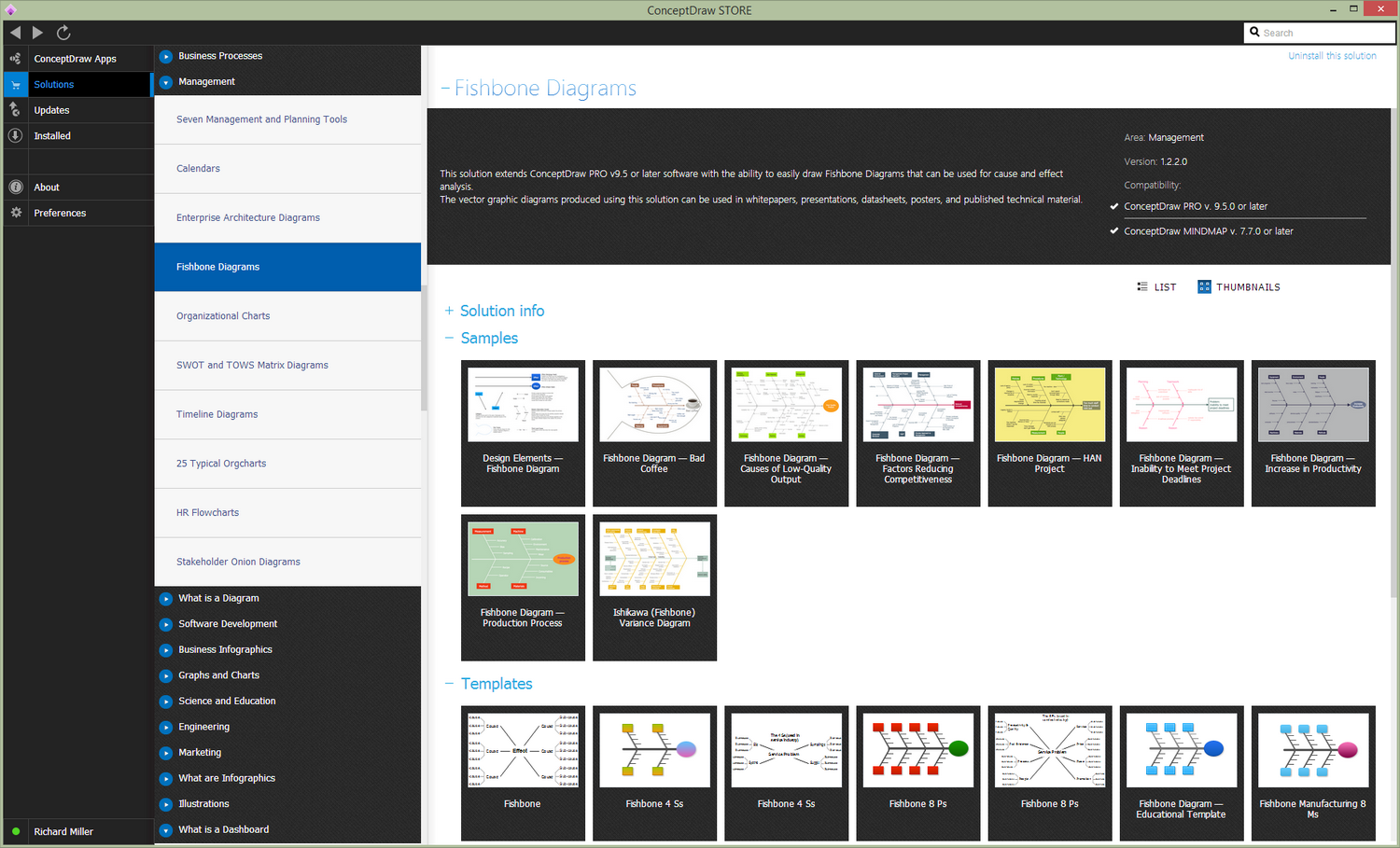Select Solutions in the left sidebar

pos(78,84)
